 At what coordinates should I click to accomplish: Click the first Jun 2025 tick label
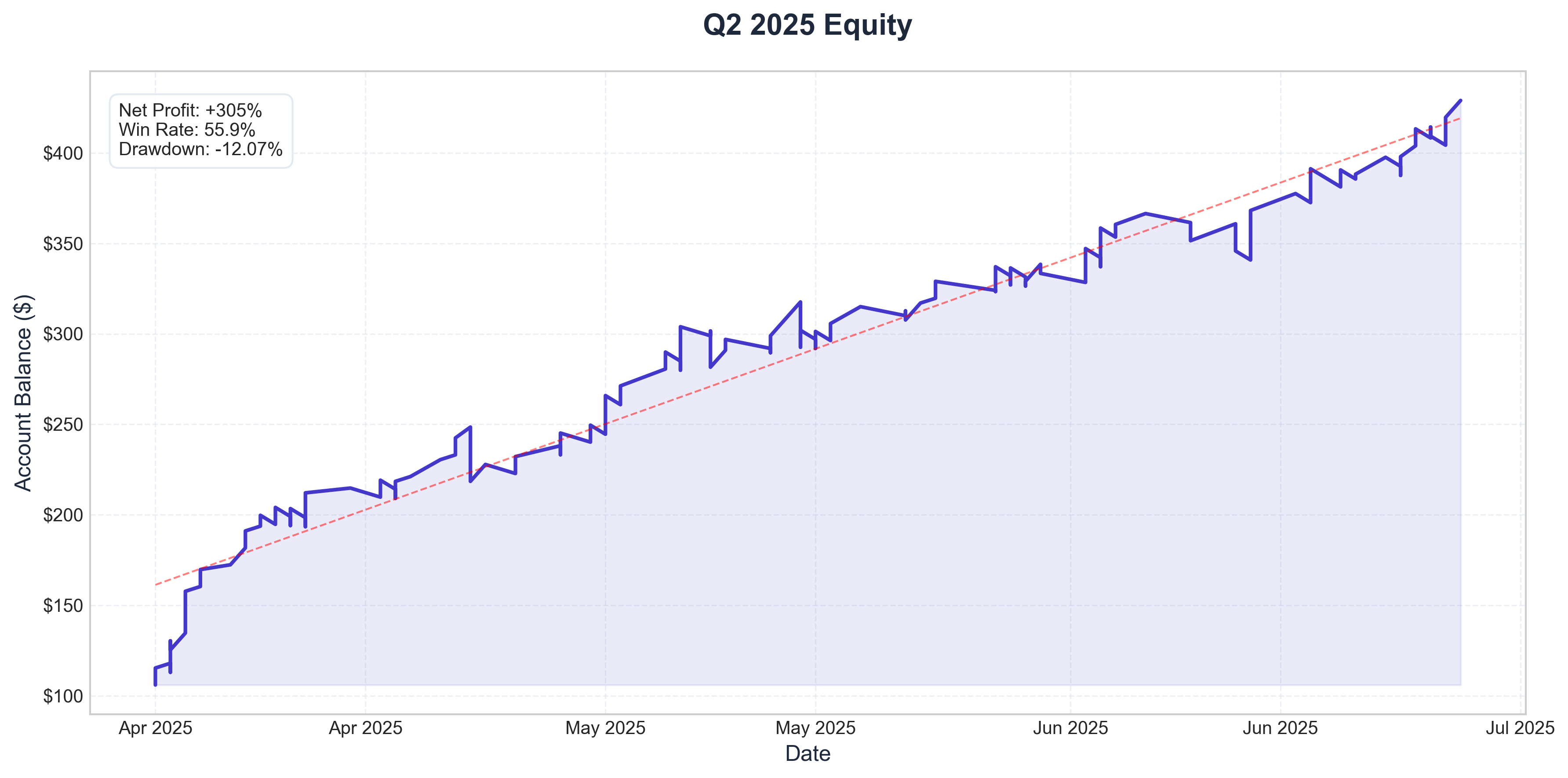[1070, 728]
